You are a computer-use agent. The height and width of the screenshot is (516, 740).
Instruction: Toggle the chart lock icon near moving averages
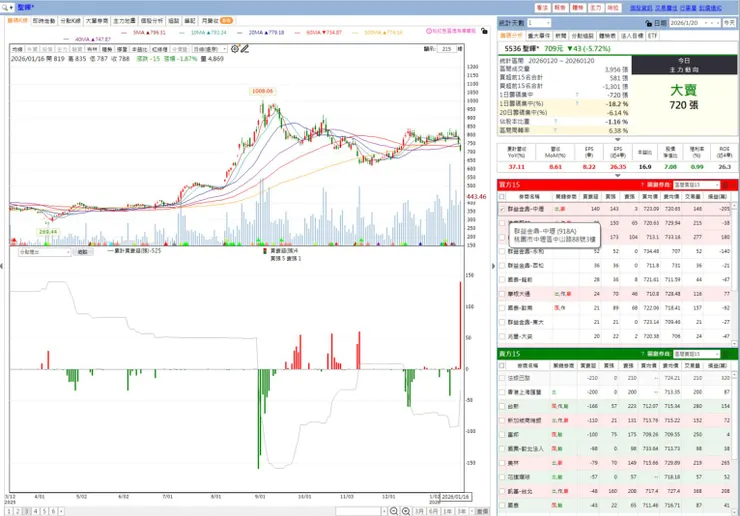click(484, 31)
